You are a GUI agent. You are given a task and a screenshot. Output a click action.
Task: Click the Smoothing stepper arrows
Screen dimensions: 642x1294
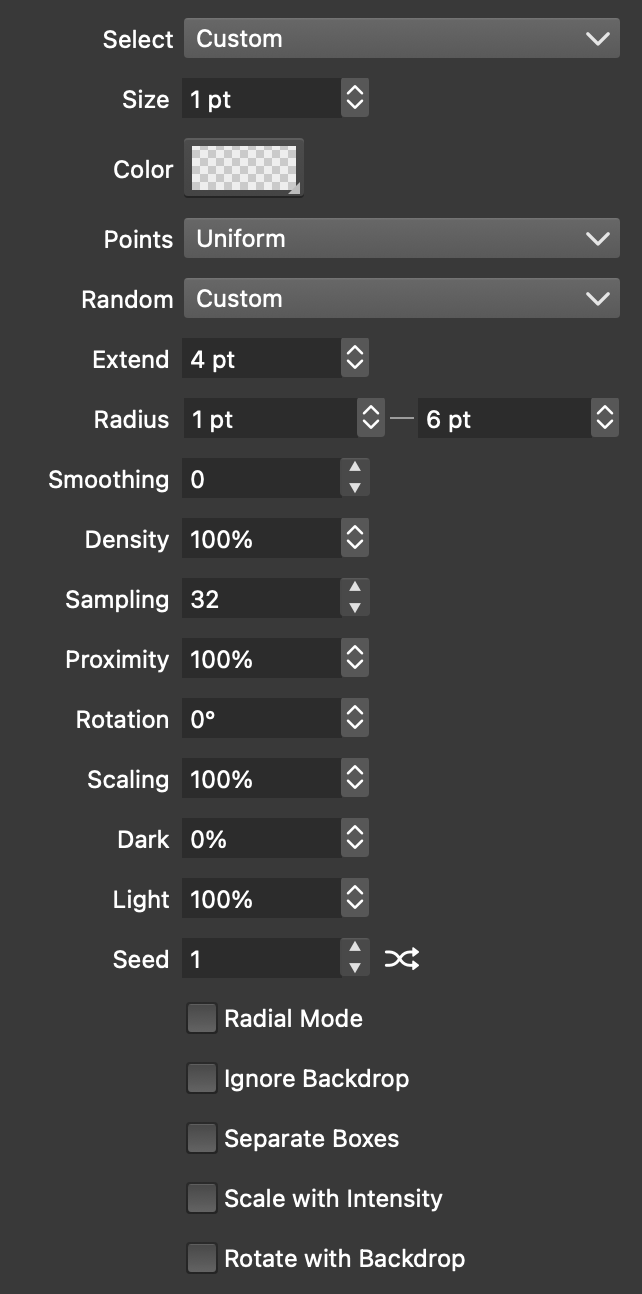(x=355, y=479)
